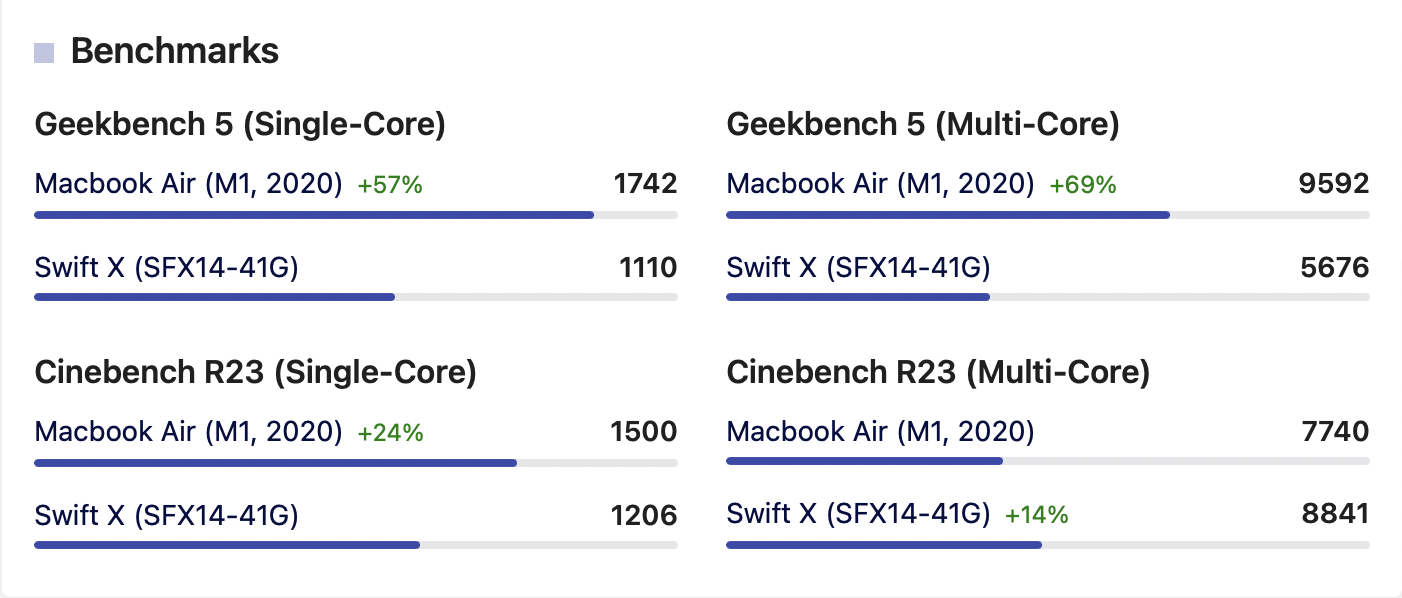1402x598 pixels.
Task: Open Swift X link under Cinebench R23 Multi-Core
Action: coord(858,515)
